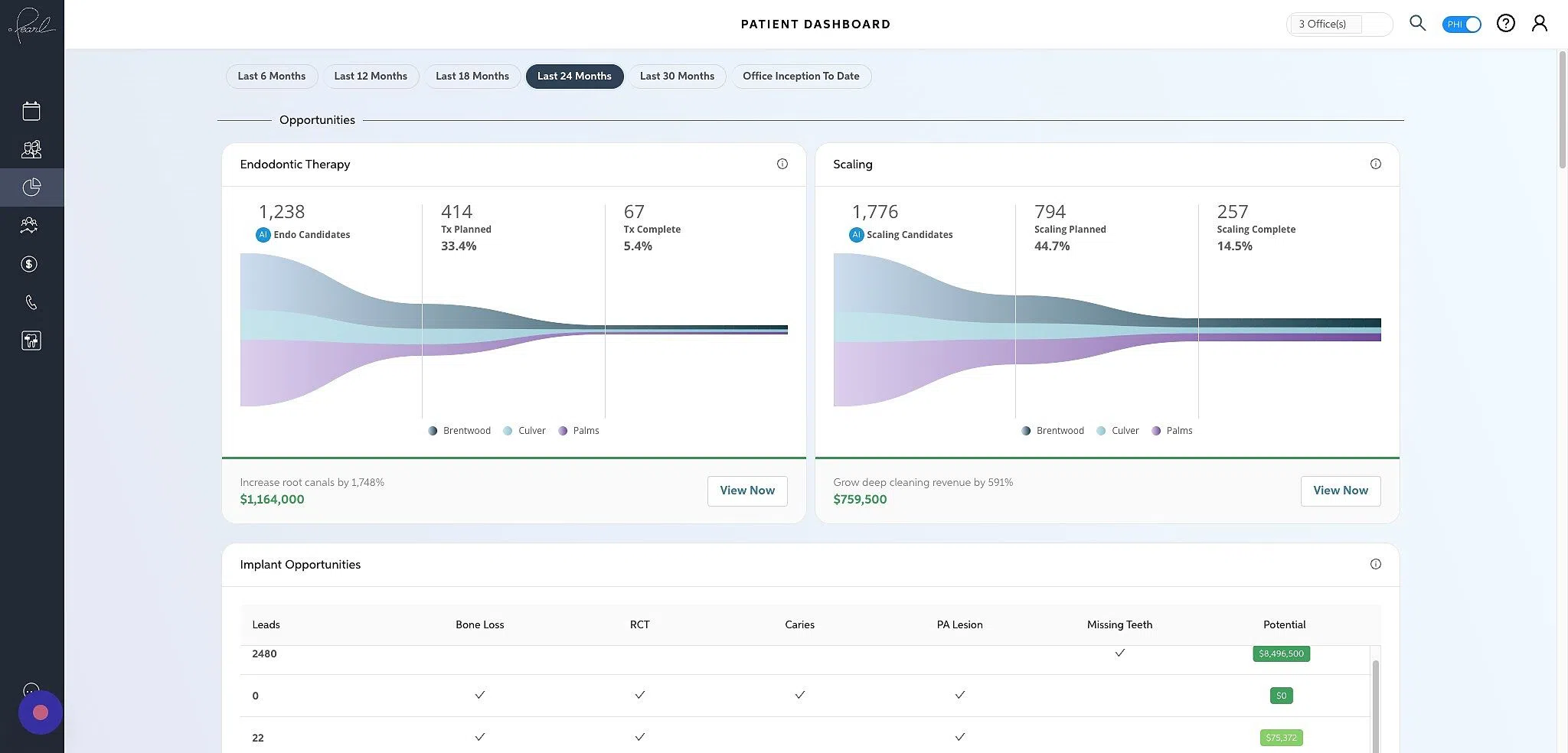1568x753 pixels.
Task: Open the phone calls icon in sidebar
Action: tap(31, 302)
